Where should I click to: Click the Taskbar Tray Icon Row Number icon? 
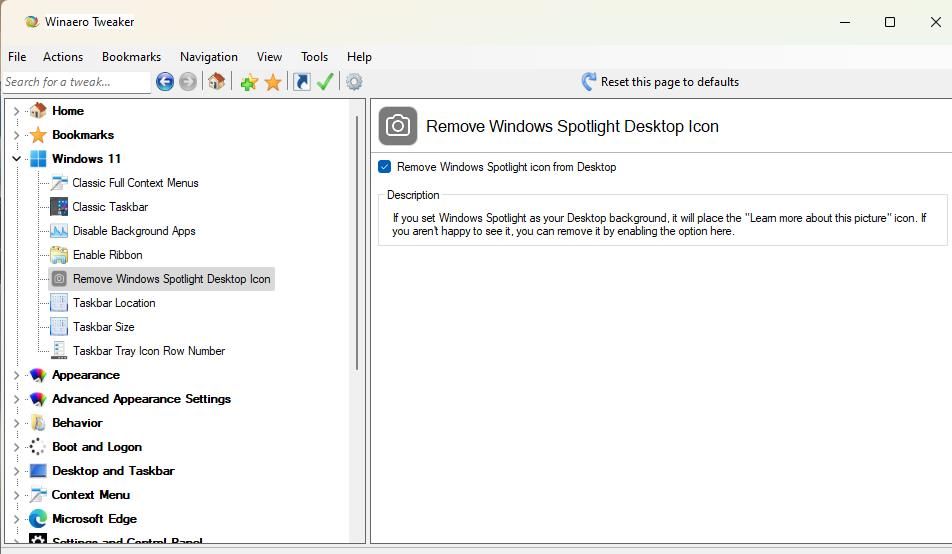(59, 351)
